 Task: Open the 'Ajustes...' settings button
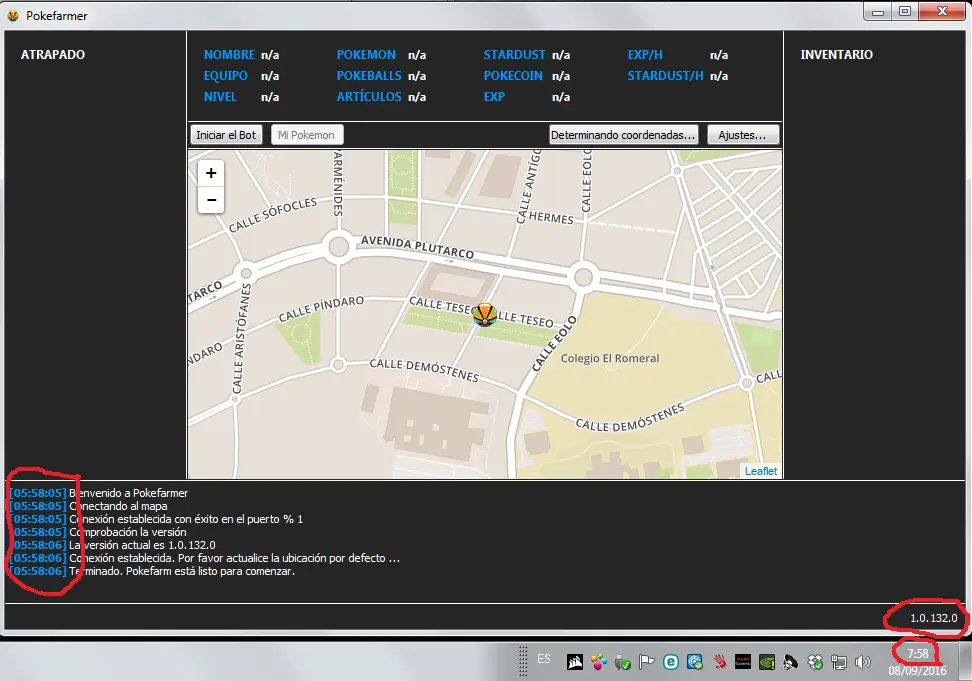click(x=742, y=135)
